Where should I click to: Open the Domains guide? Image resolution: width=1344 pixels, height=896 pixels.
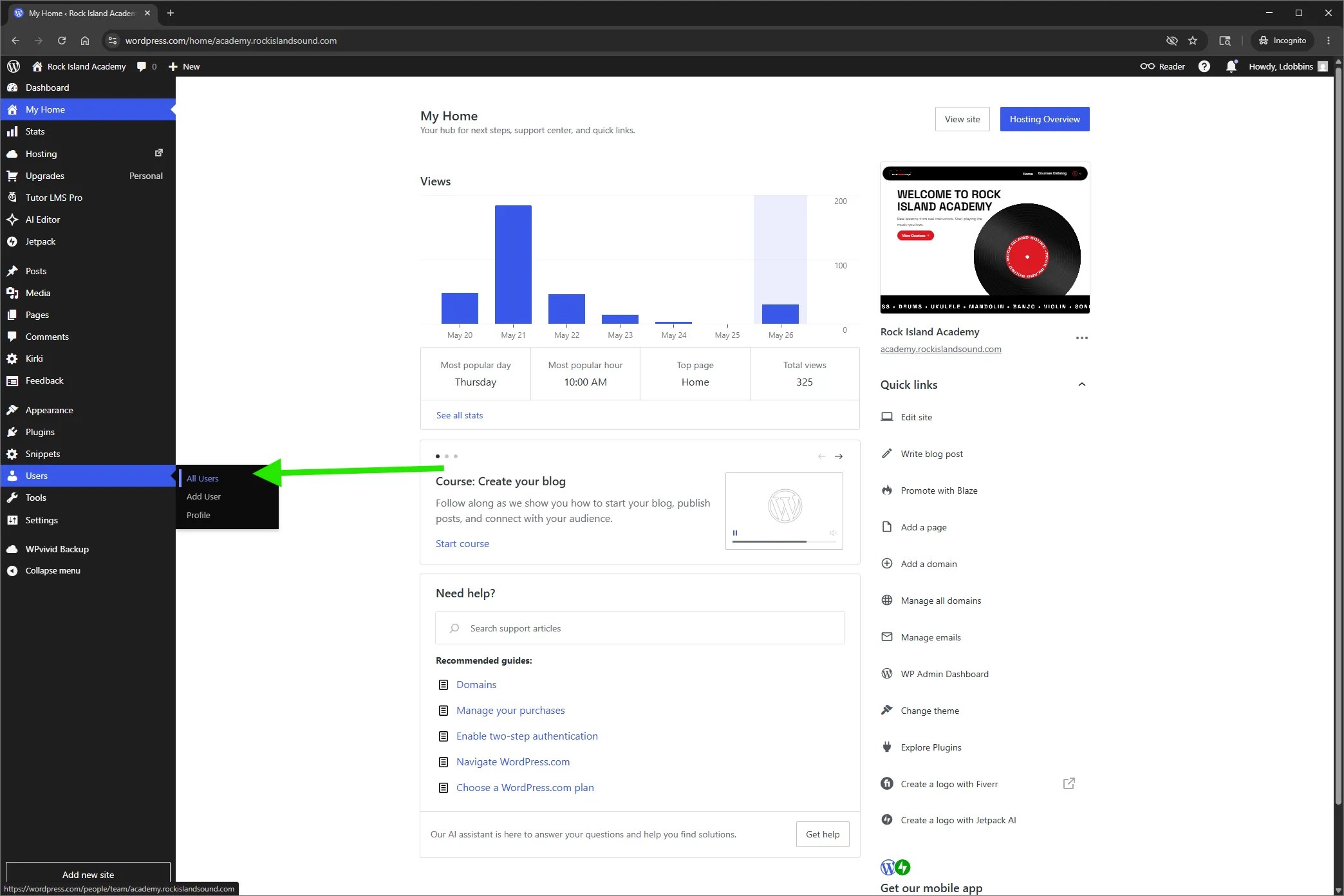[x=476, y=684]
